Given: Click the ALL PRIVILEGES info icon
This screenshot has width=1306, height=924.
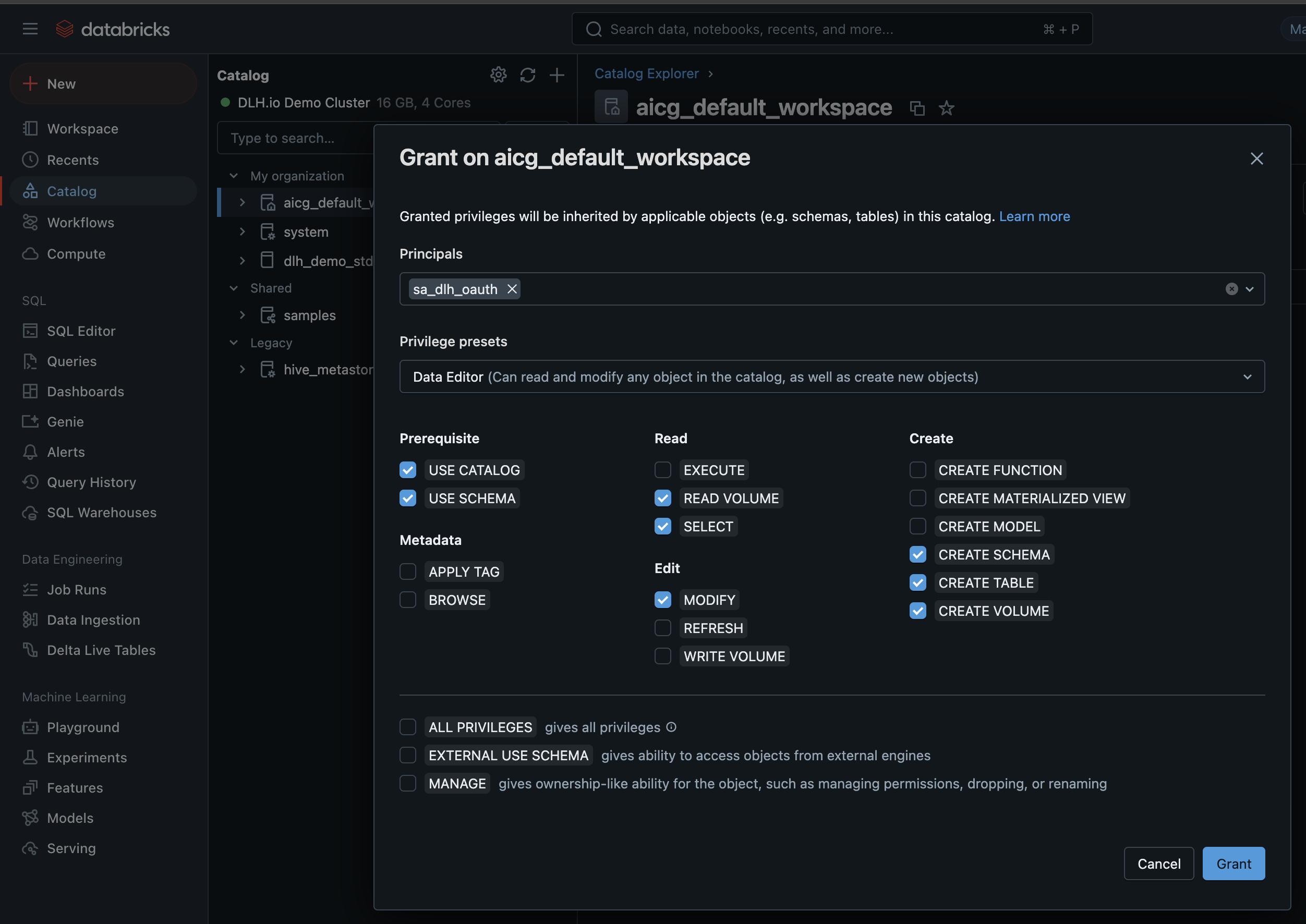Looking at the screenshot, I should [x=671, y=727].
